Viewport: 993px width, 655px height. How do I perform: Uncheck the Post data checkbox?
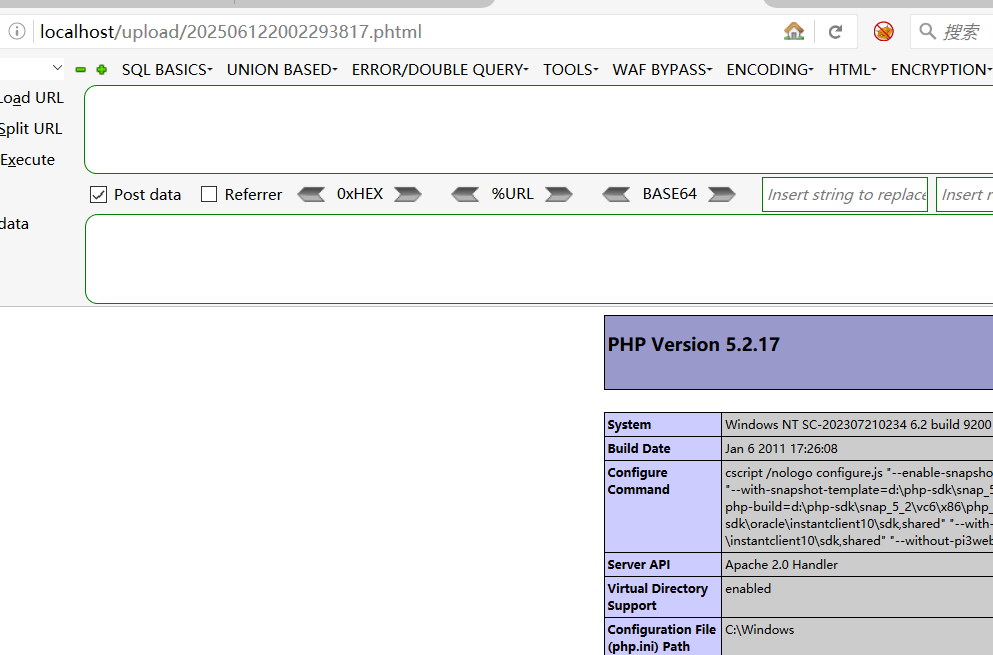pos(98,194)
